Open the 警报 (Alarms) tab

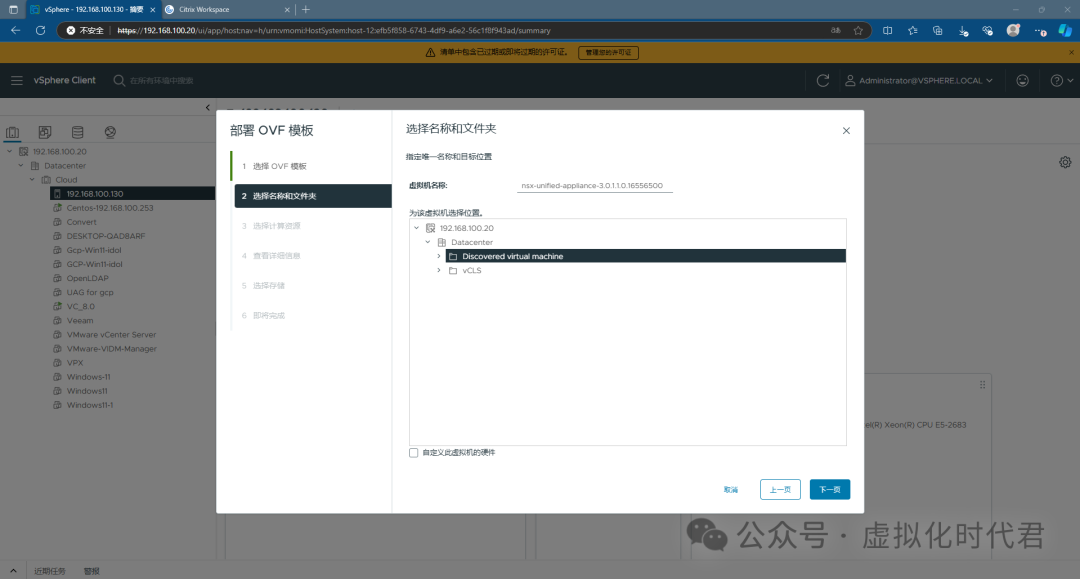coord(92,571)
